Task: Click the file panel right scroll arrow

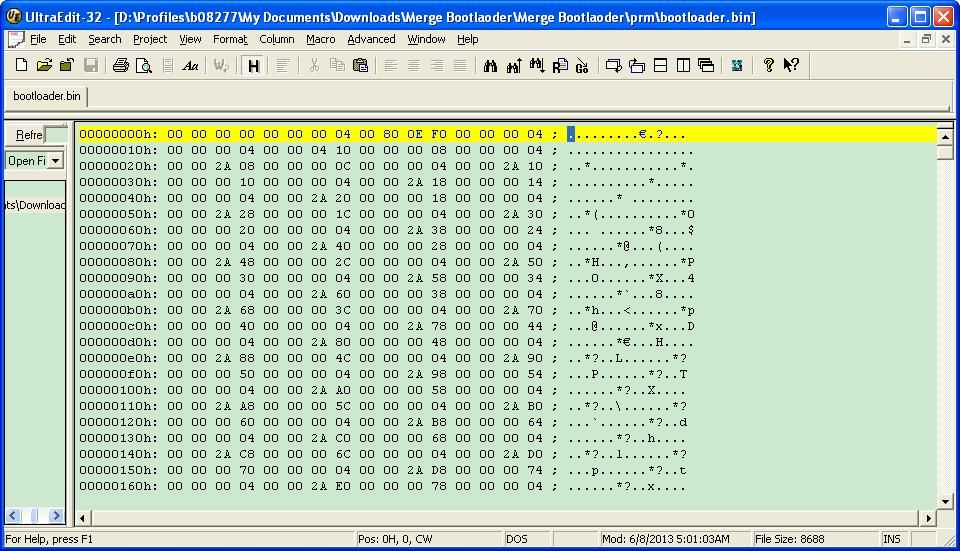Action: (x=56, y=515)
